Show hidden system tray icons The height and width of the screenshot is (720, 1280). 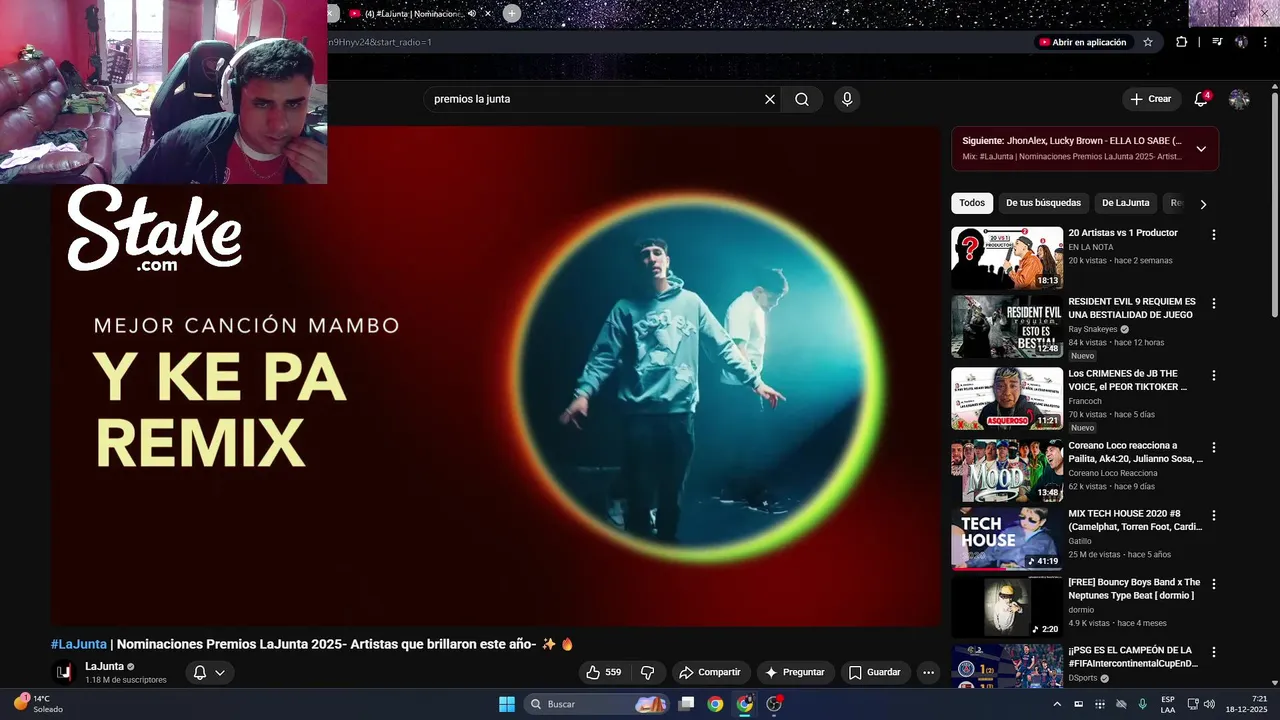click(1057, 704)
